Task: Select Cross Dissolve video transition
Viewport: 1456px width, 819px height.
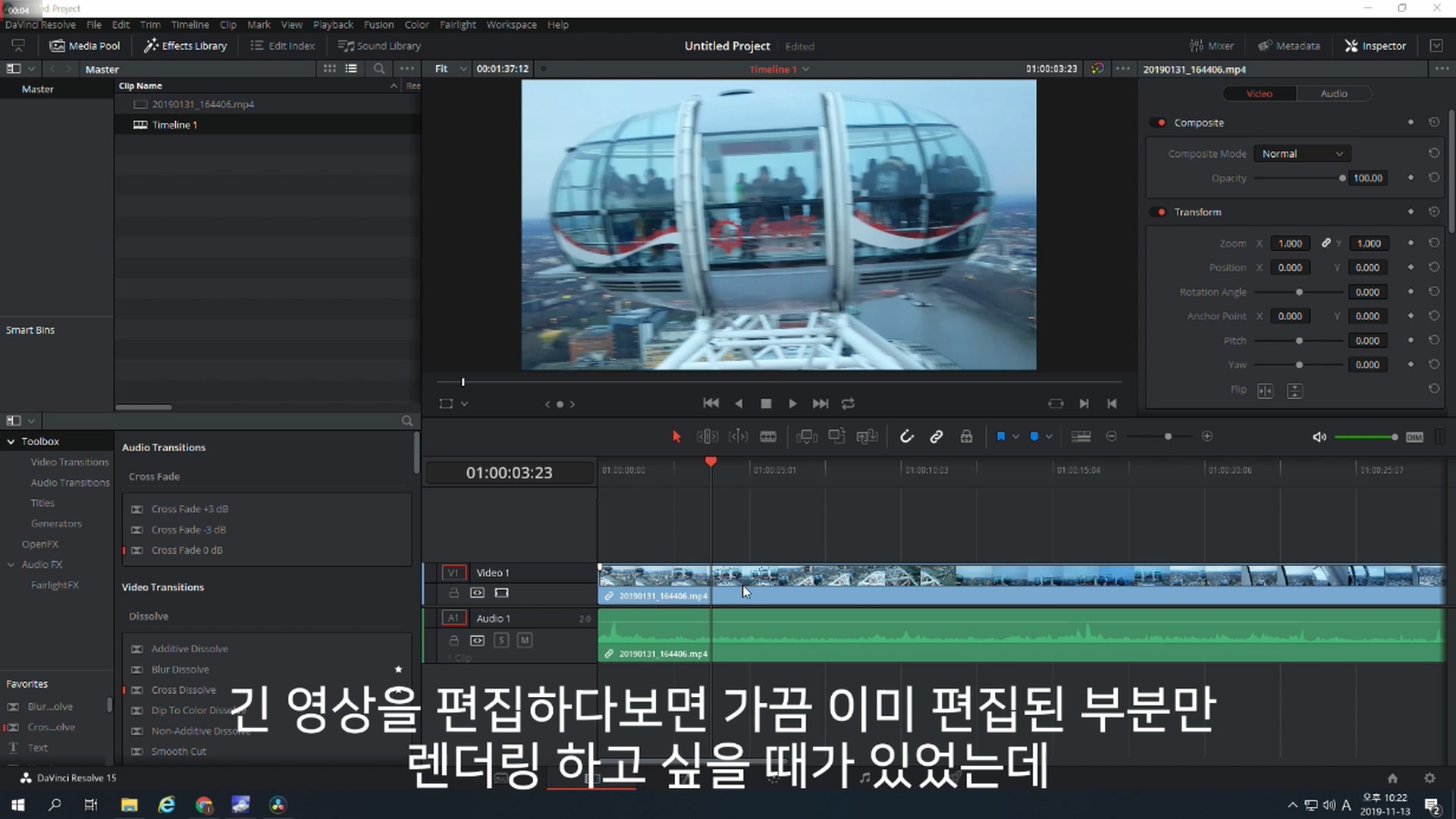Action: (x=184, y=690)
